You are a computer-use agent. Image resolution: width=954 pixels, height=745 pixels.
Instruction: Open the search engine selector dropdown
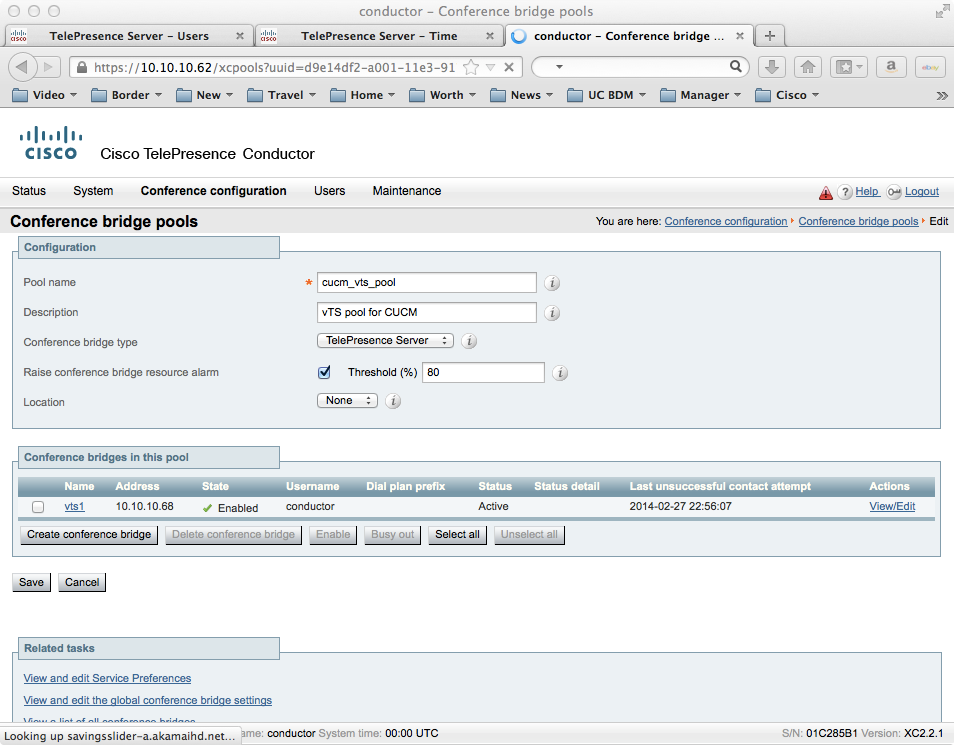pyautogui.click(x=559, y=67)
